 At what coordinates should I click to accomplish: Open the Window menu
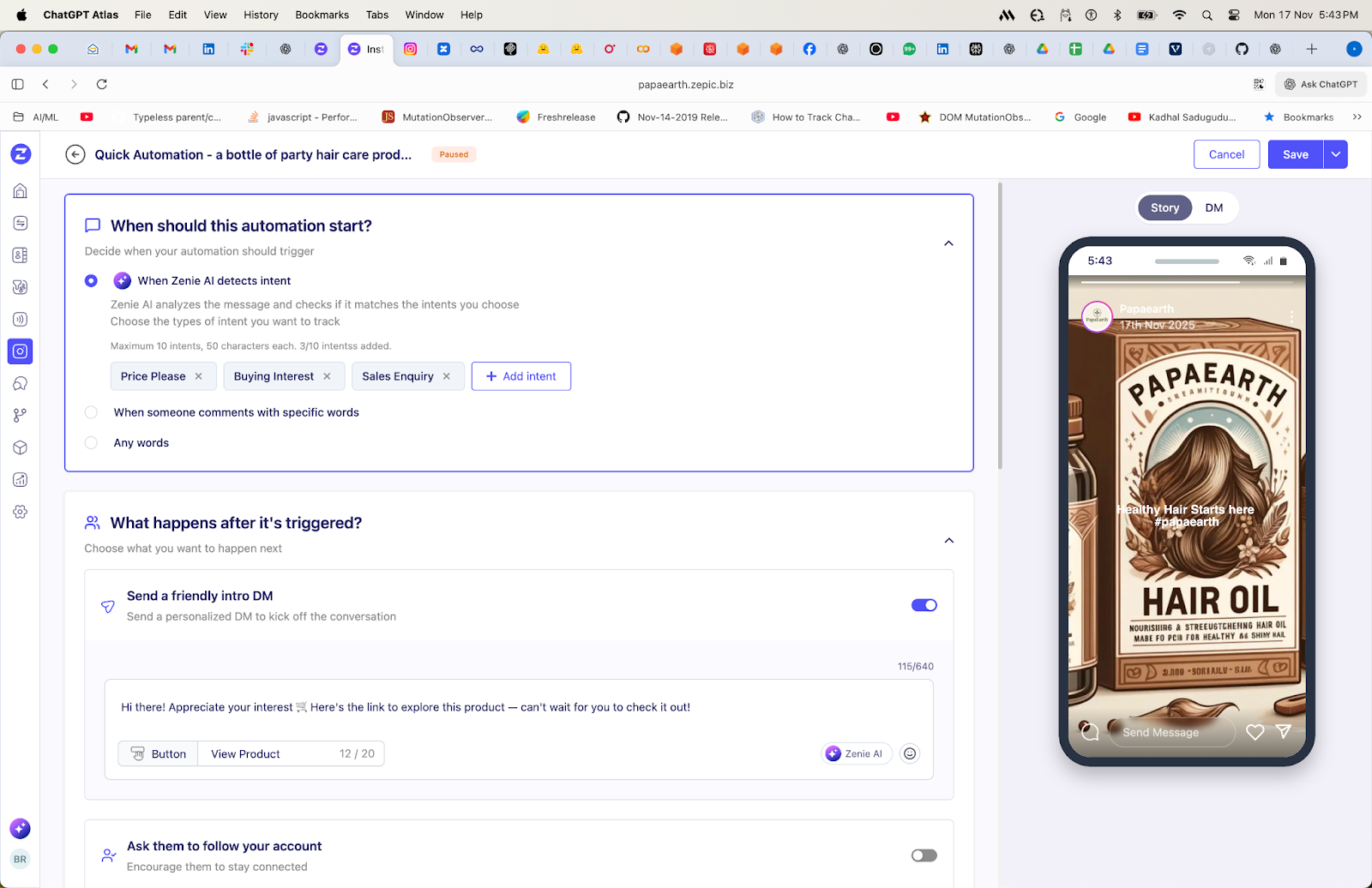point(424,15)
